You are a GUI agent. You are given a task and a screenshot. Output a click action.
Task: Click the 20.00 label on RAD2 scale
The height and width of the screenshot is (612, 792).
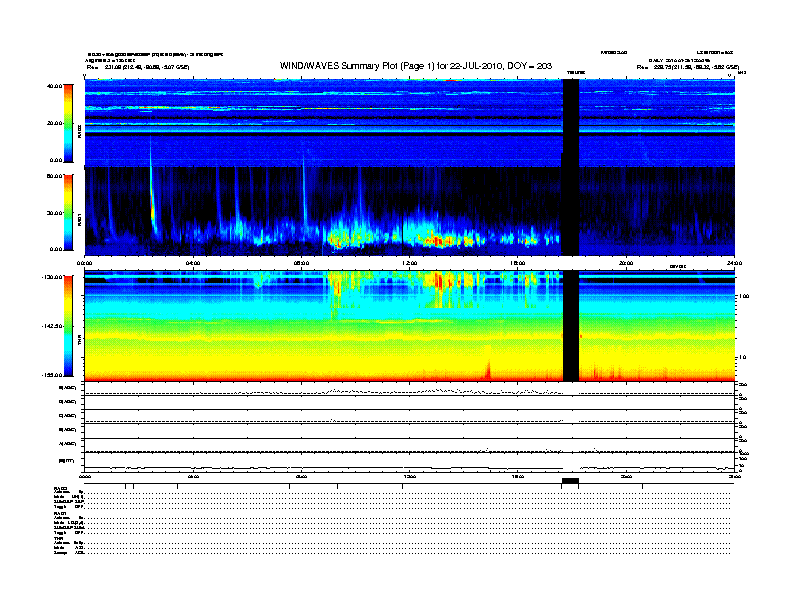[54, 123]
